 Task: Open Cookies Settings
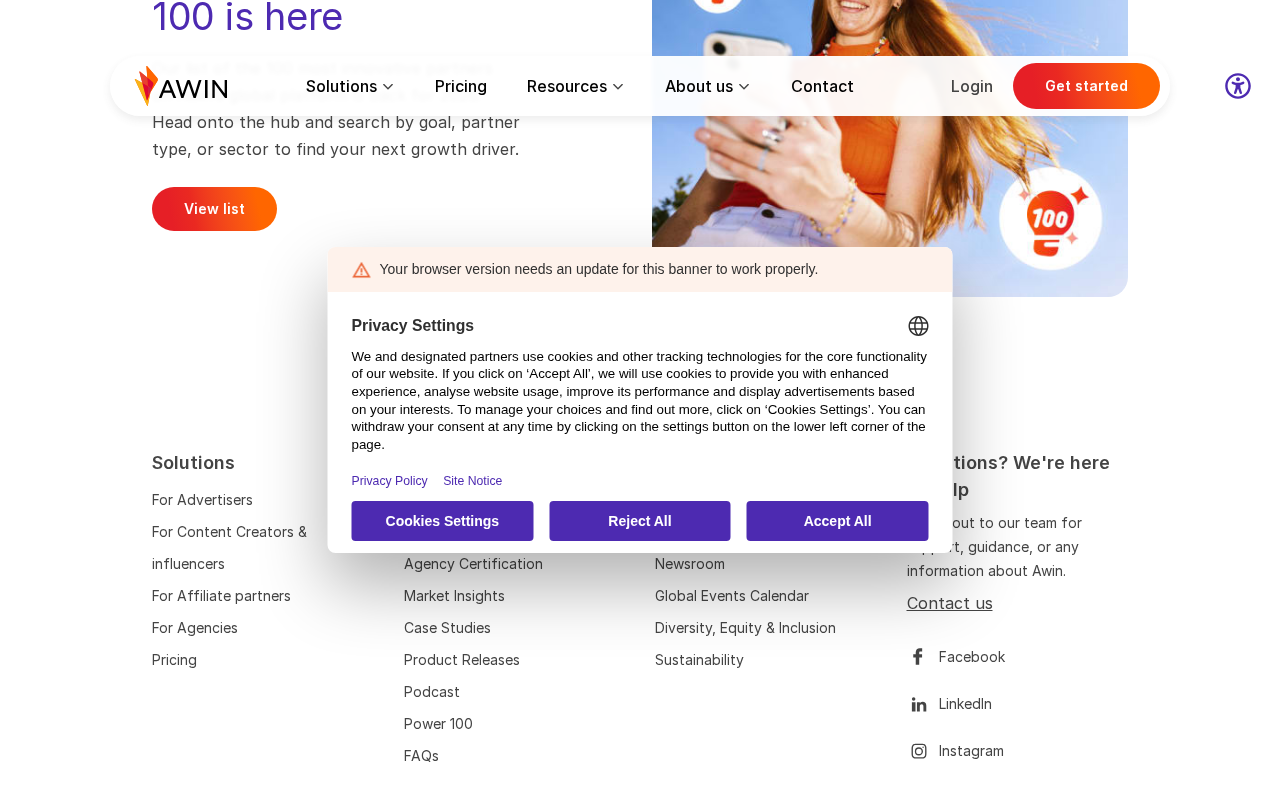442,521
